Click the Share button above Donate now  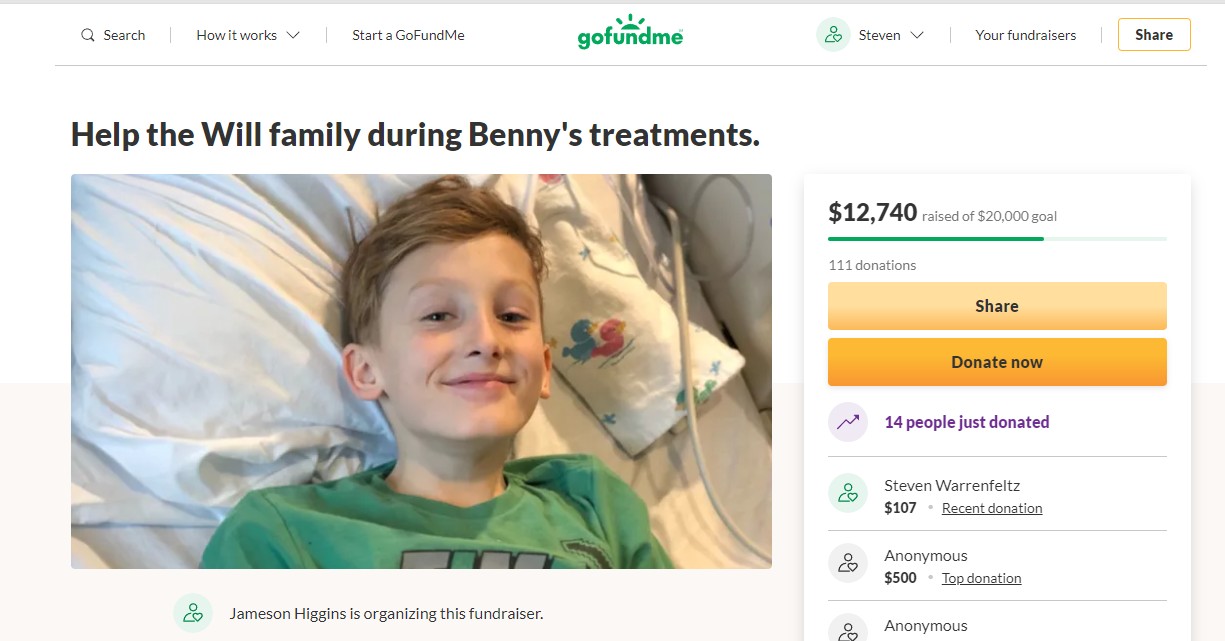997,306
